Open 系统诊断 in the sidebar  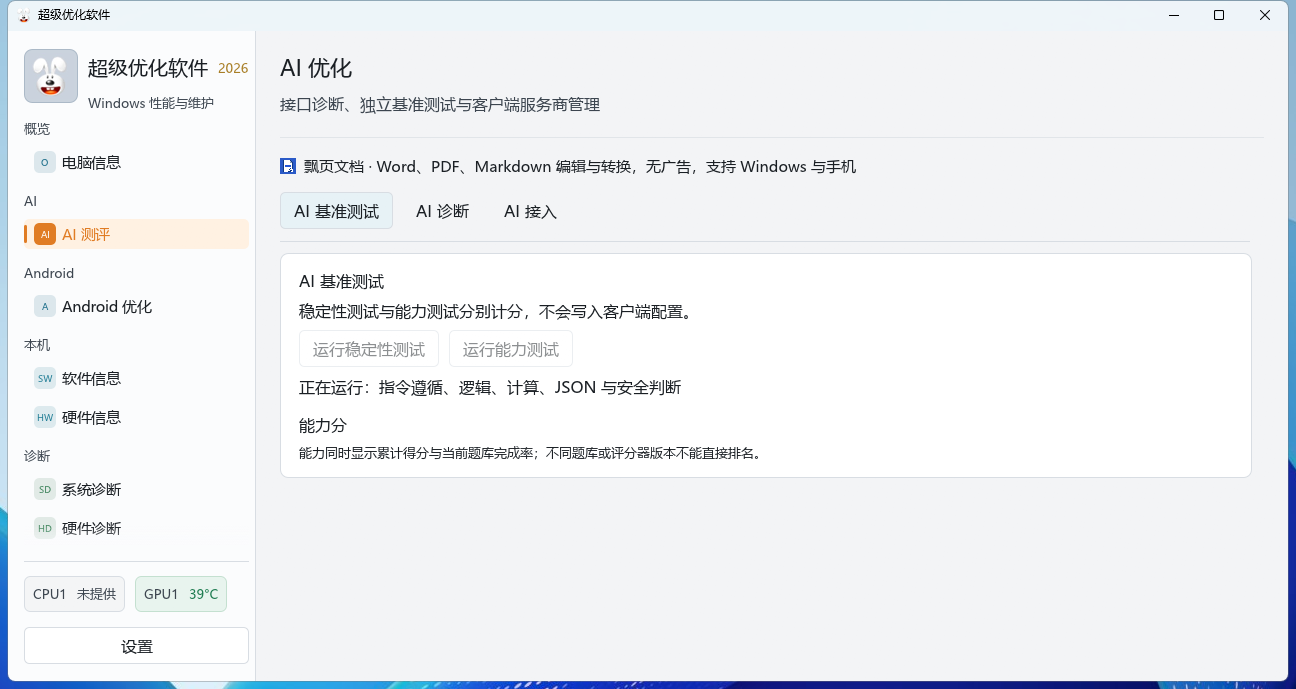pos(136,489)
